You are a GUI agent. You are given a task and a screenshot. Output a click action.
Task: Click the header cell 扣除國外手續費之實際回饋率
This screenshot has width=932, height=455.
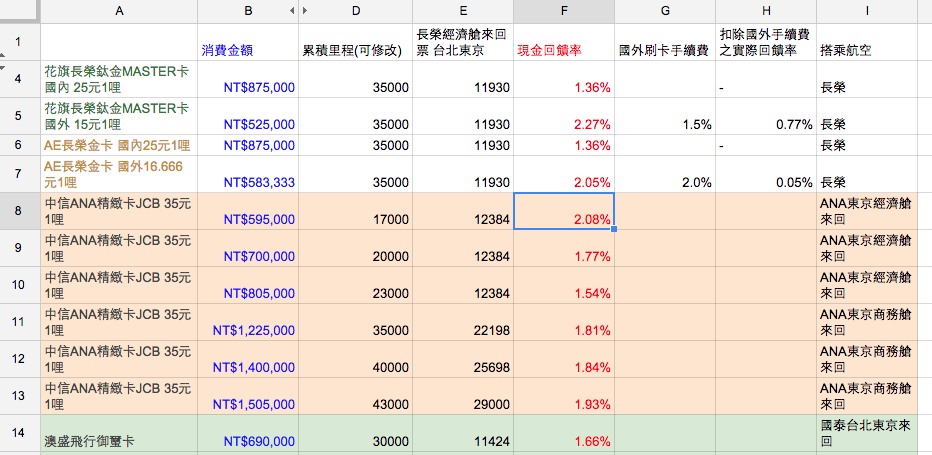coord(766,42)
